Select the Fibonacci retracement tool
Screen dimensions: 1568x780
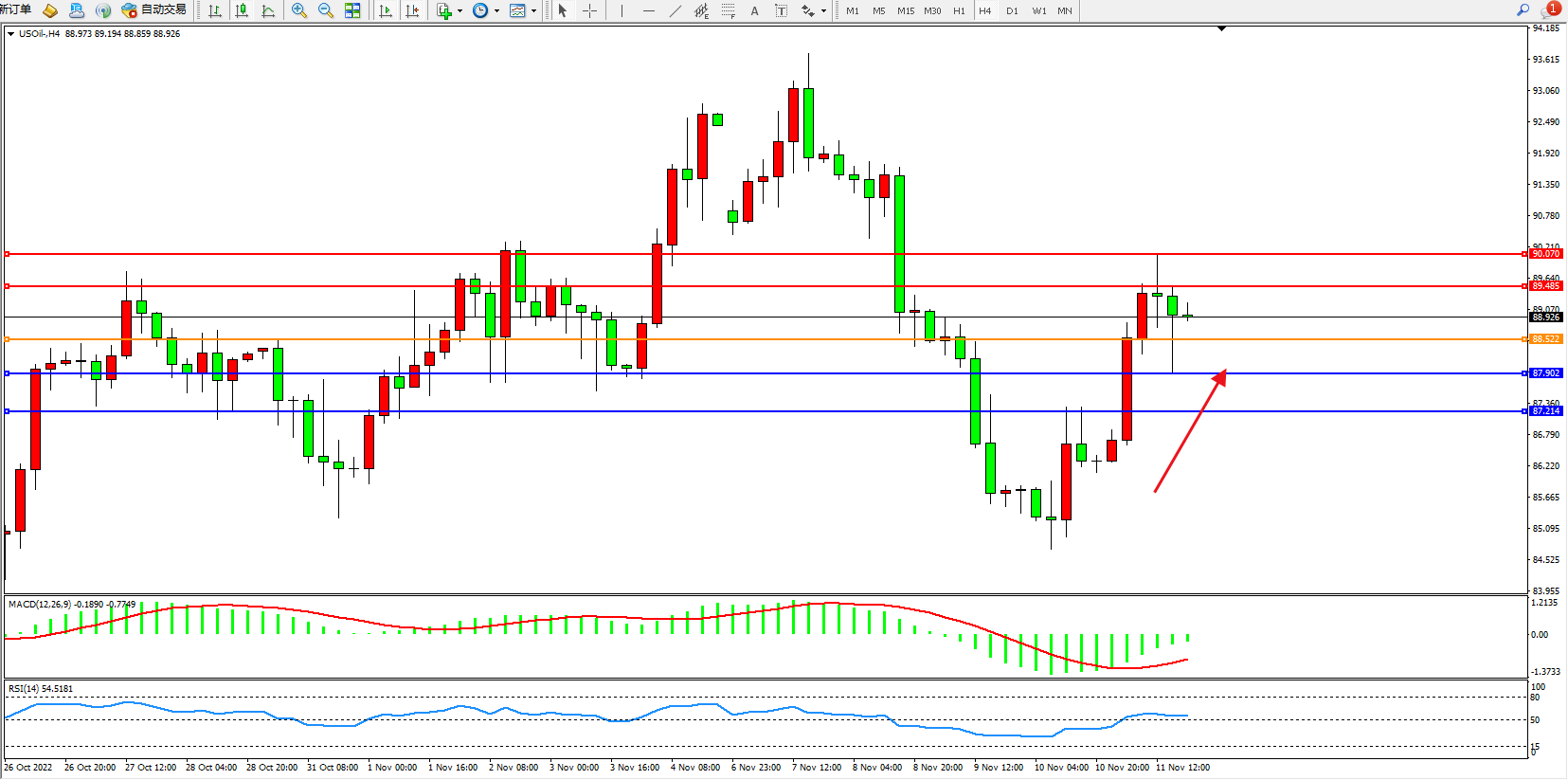point(728,10)
